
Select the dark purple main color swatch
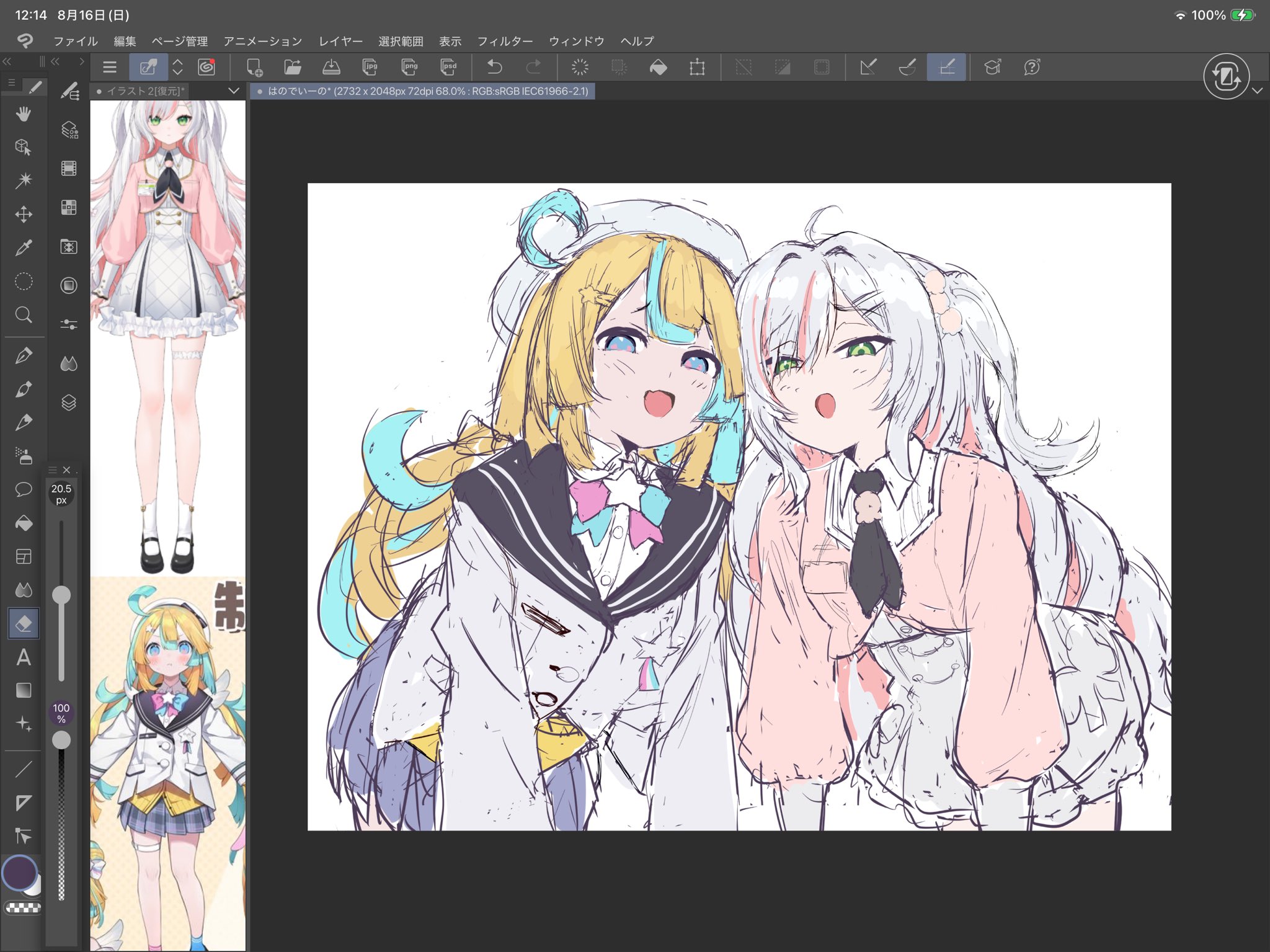click(x=20, y=872)
